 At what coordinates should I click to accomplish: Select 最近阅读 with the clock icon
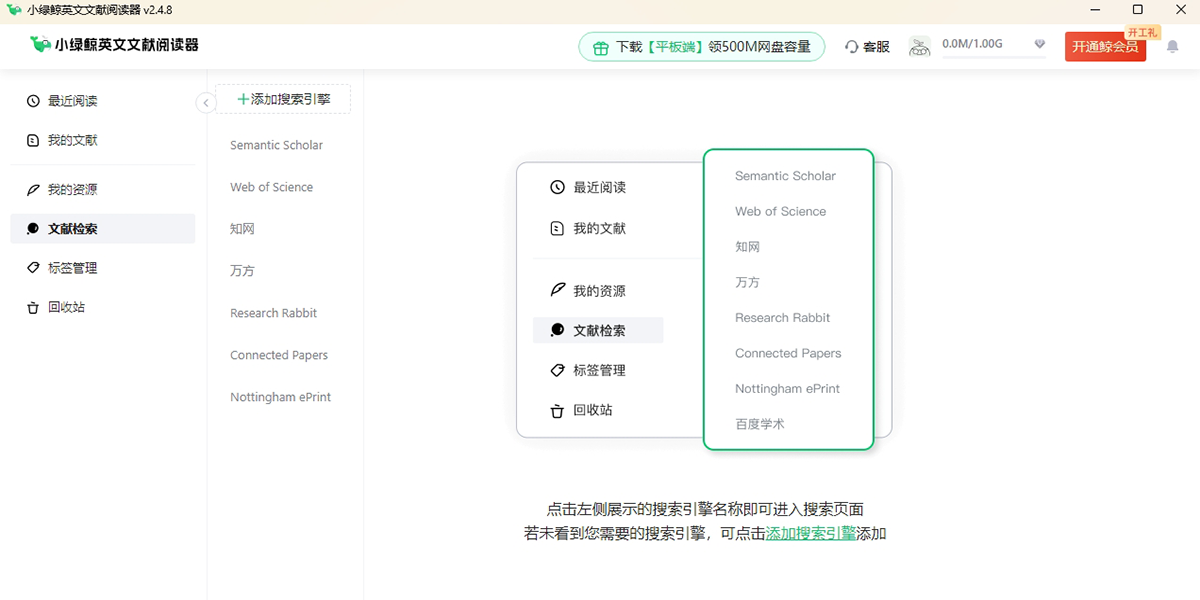pos(34,100)
